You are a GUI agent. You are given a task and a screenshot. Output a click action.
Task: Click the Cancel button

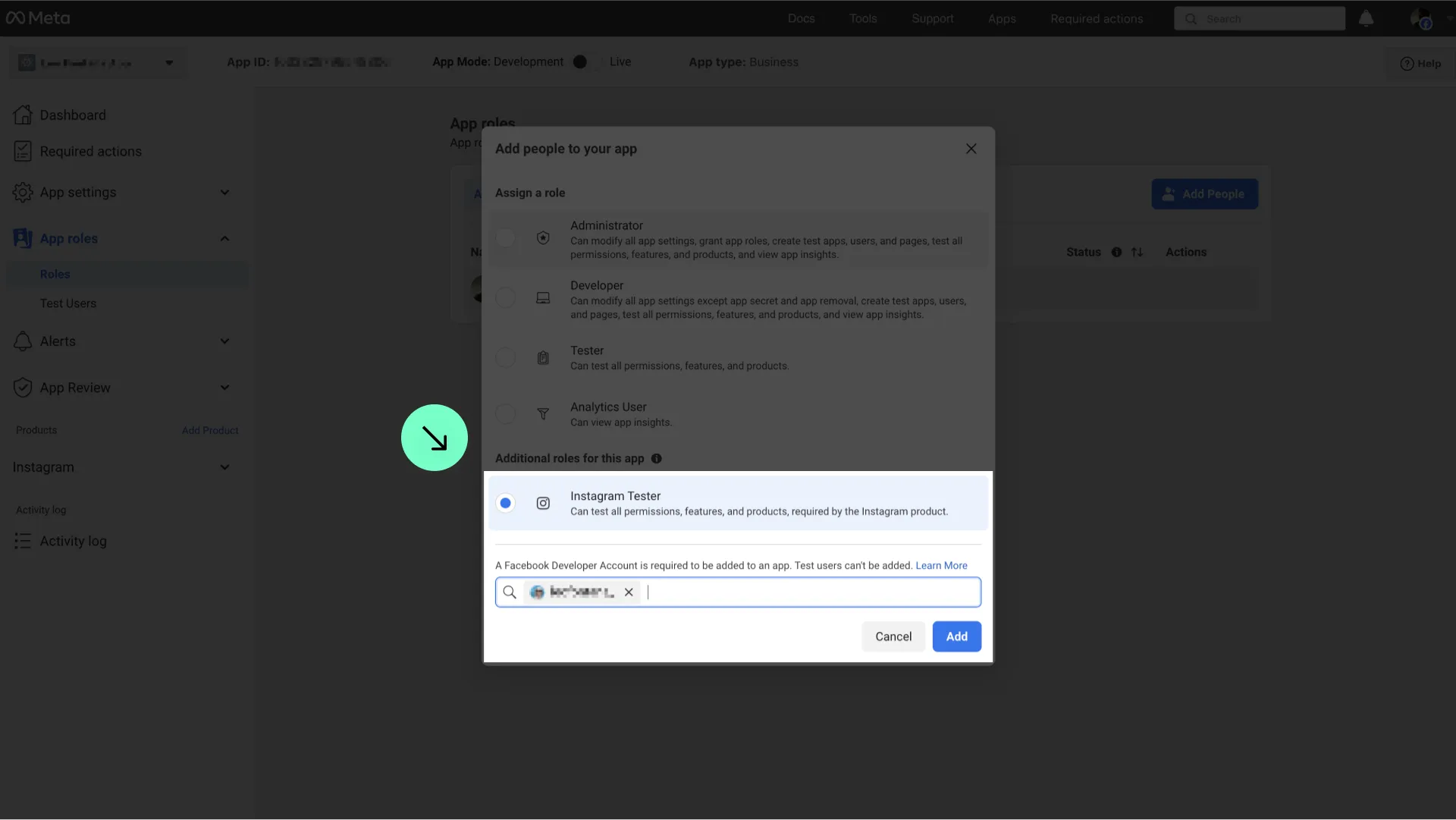(893, 636)
